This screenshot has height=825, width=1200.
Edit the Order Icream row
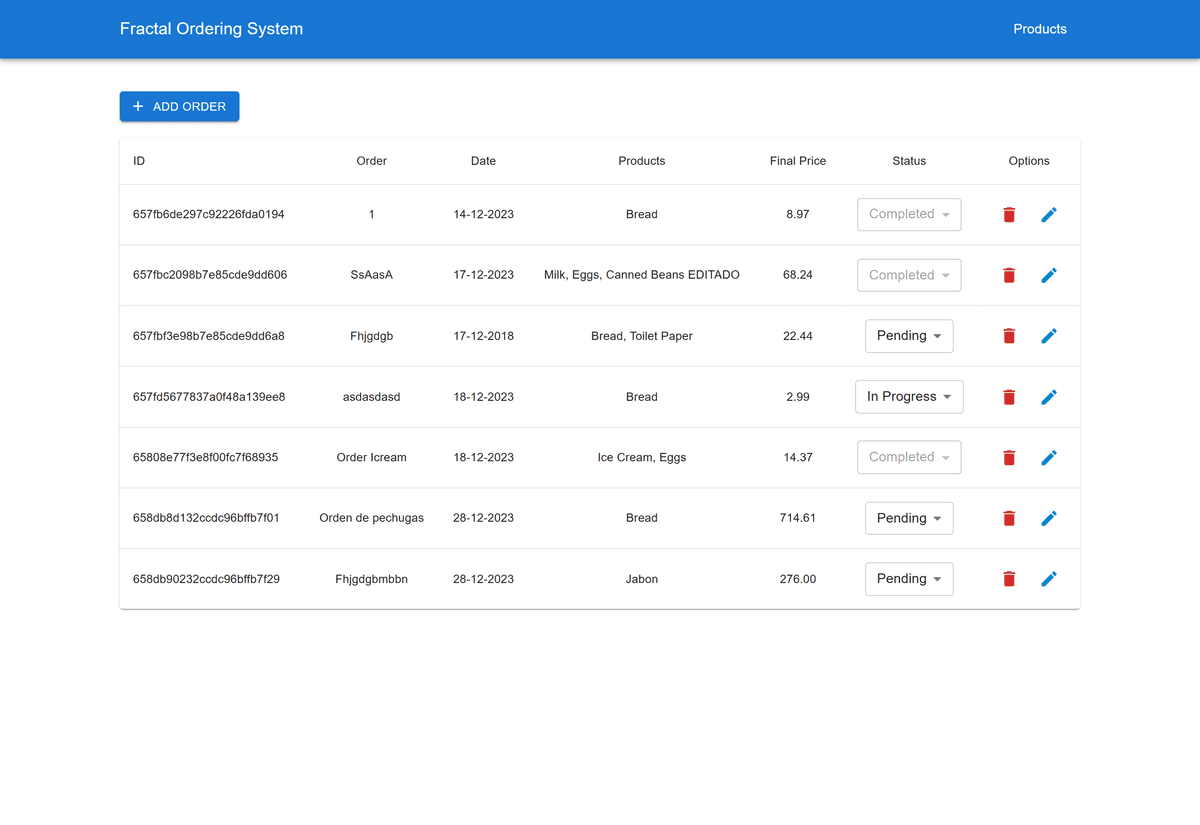click(x=1049, y=457)
